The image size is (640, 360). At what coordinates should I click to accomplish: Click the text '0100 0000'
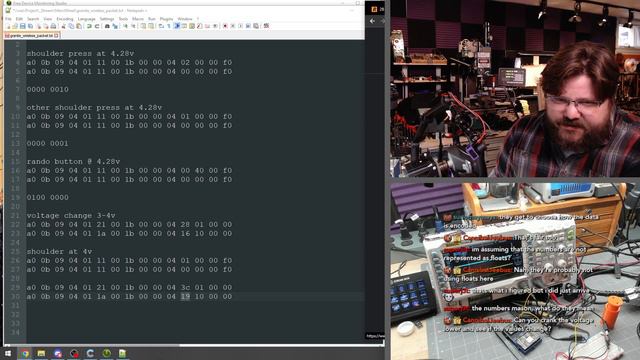(x=48, y=198)
